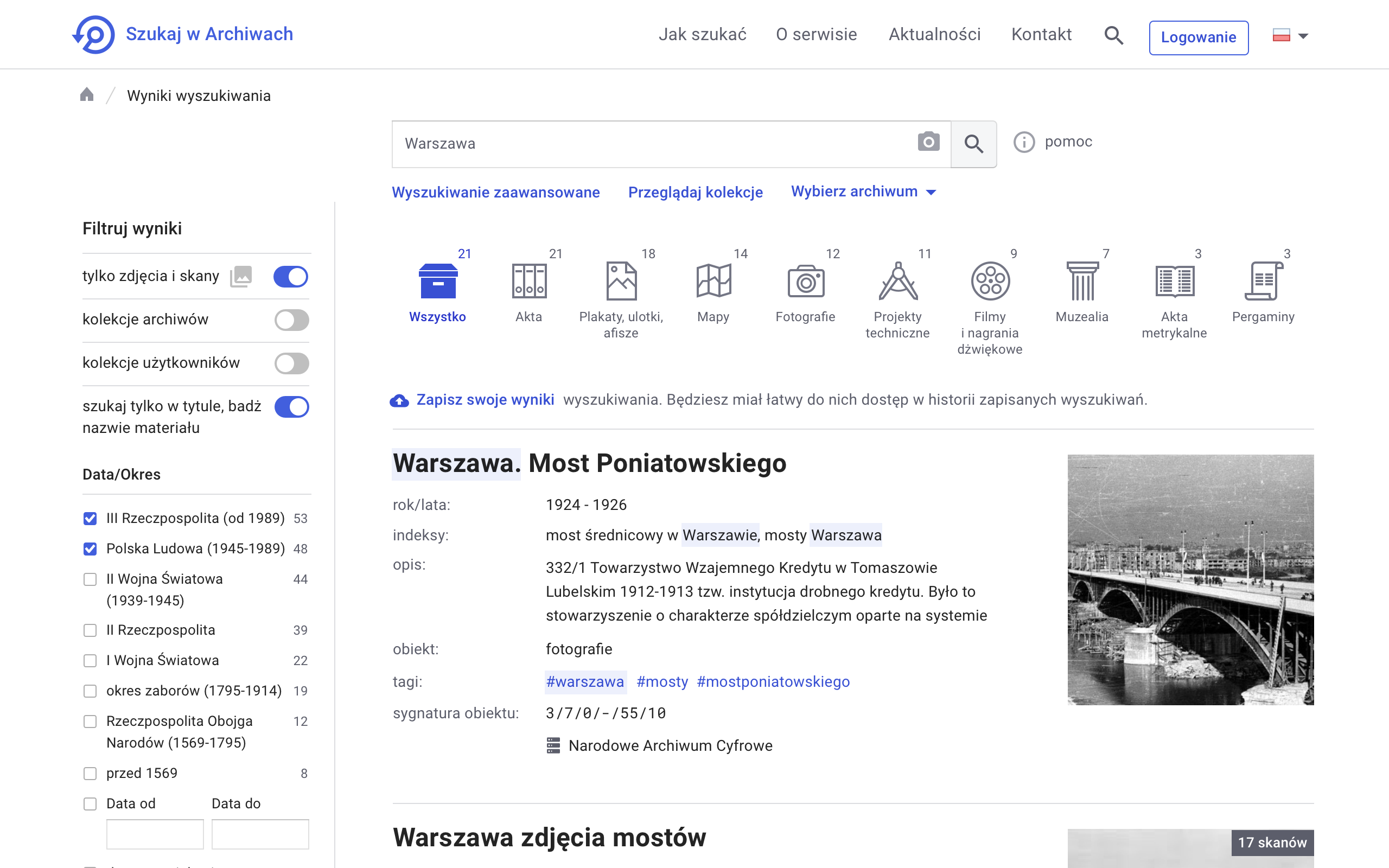This screenshot has height=868, width=1389.
Task: Check the 'II Wojna Światowa' filter checkbox
Action: [x=90, y=579]
